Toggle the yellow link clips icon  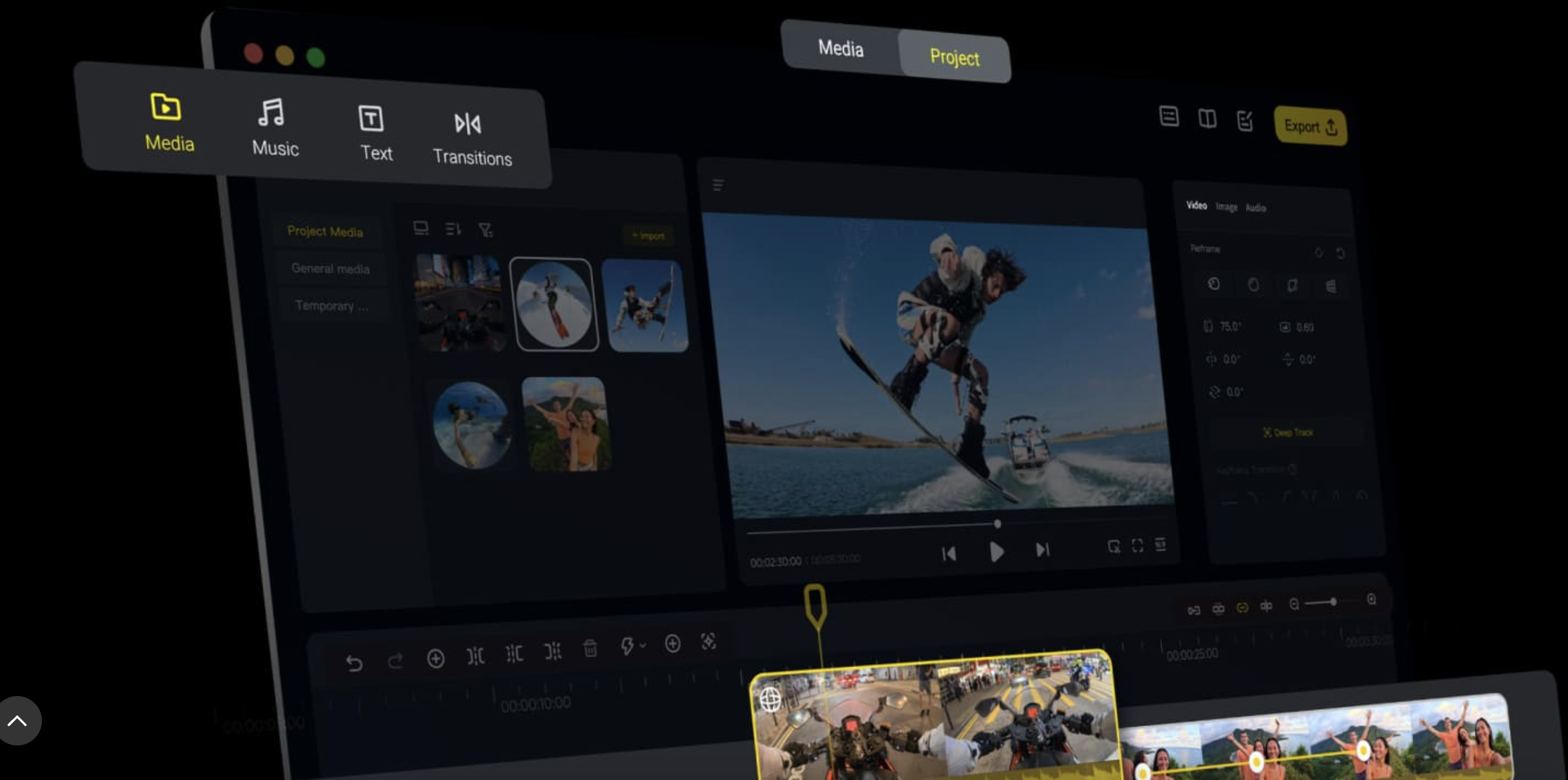1242,608
